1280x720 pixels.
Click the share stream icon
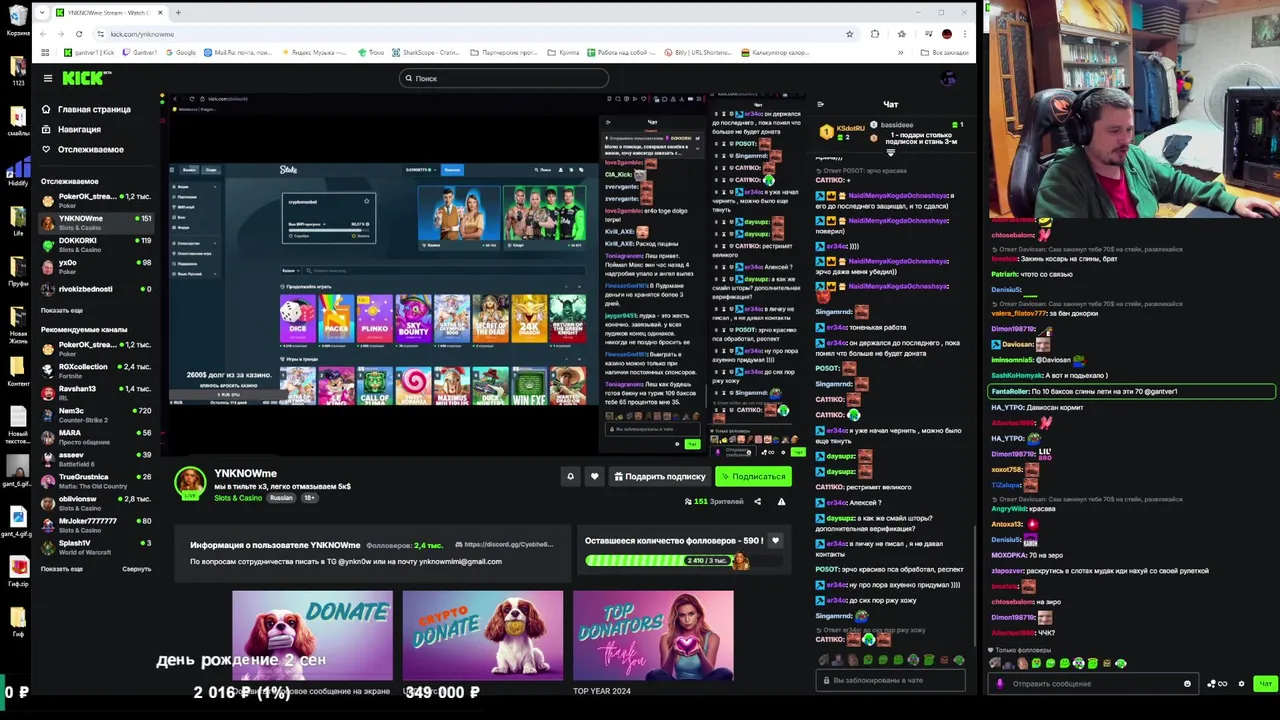(x=757, y=501)
